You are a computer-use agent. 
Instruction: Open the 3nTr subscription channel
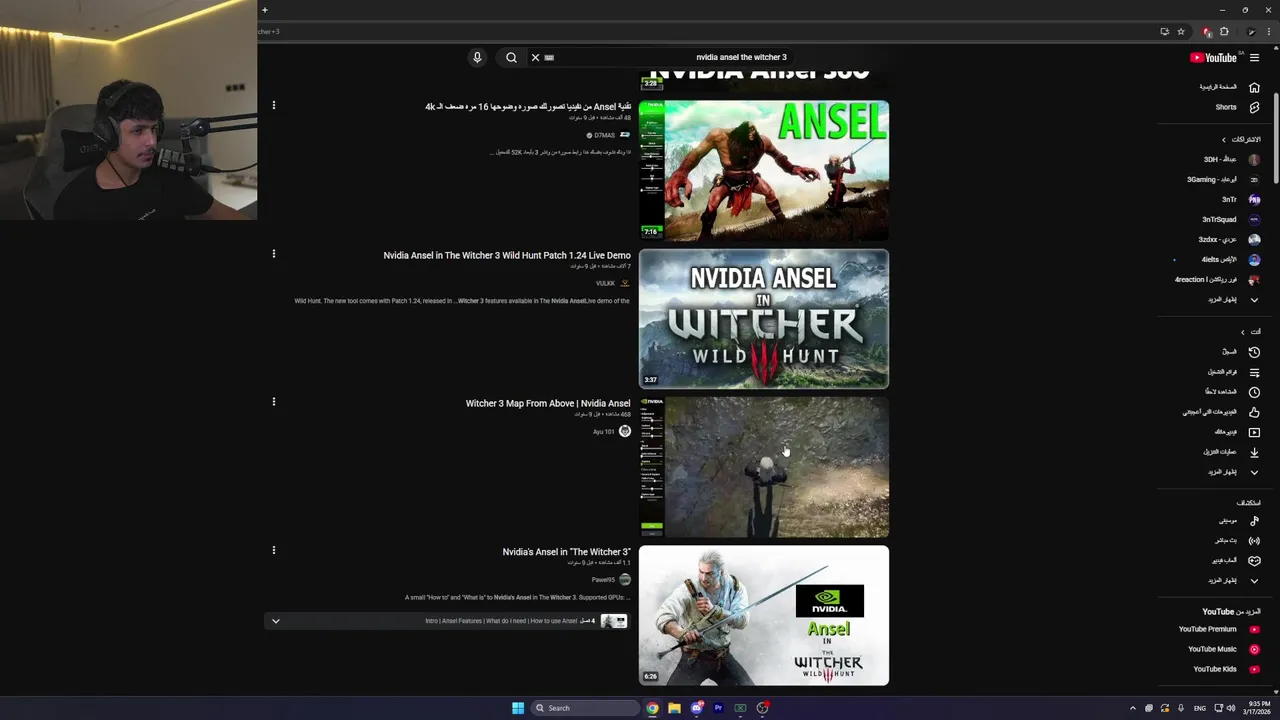1240,199
